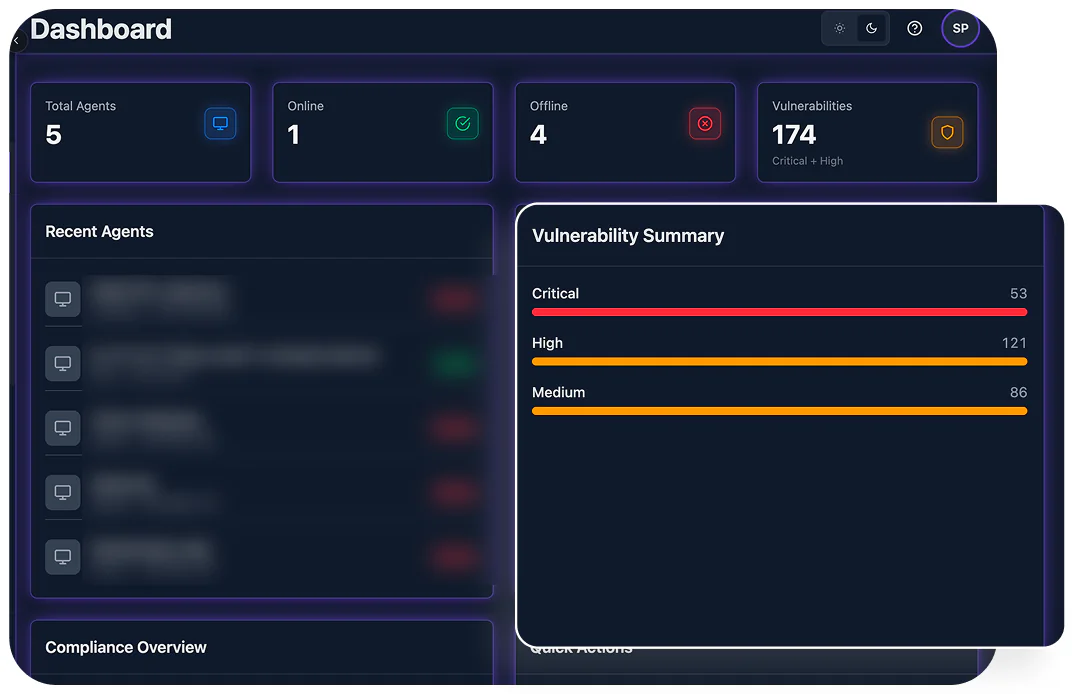Click the Total Agents count 5

pos(53,135)
